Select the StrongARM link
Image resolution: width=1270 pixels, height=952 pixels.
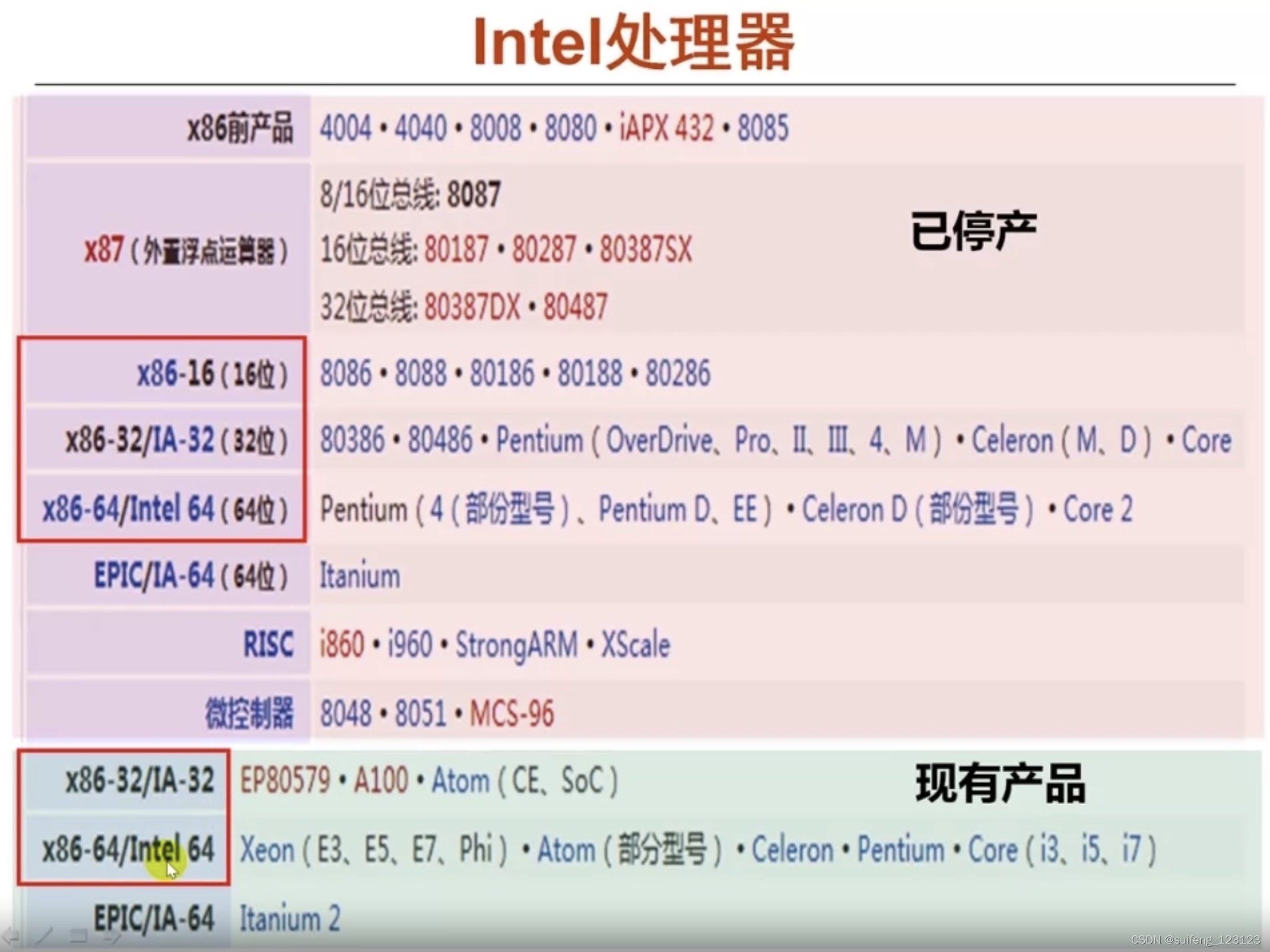pyautogui.click(x=516, y=645)
